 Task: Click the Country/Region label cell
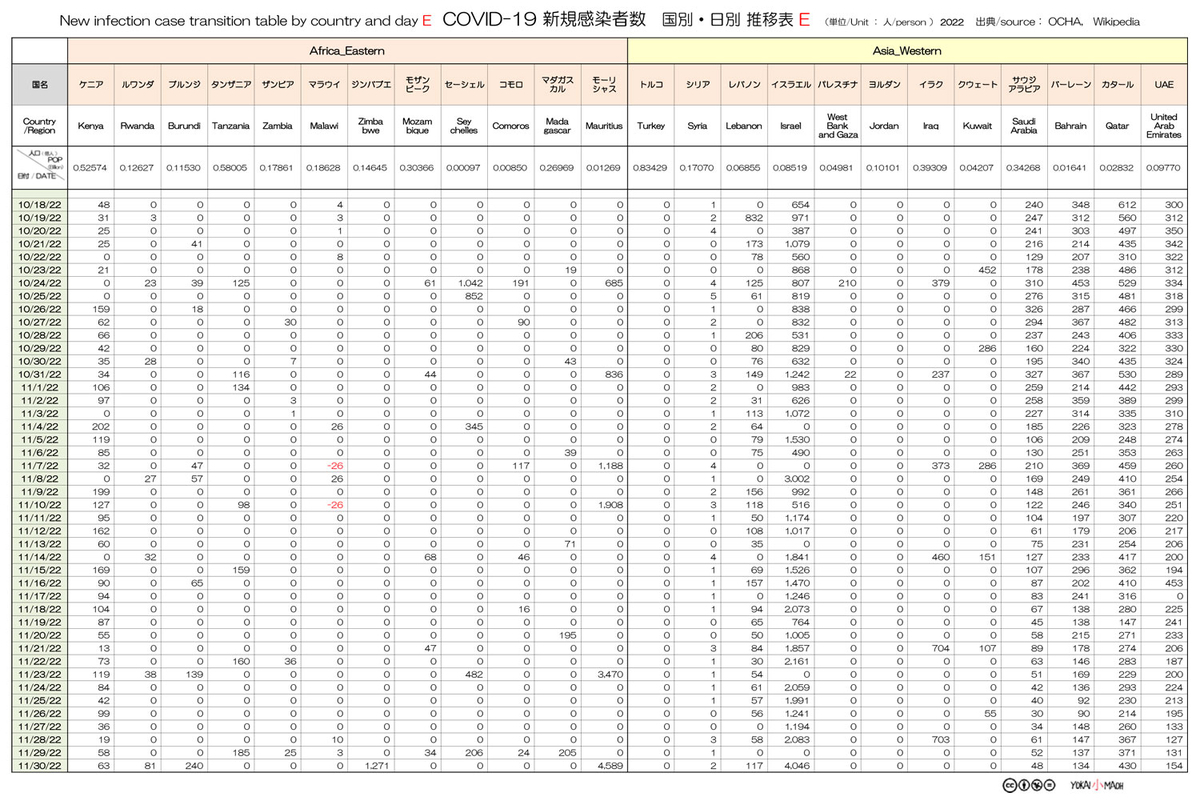(x=40, y=127)
